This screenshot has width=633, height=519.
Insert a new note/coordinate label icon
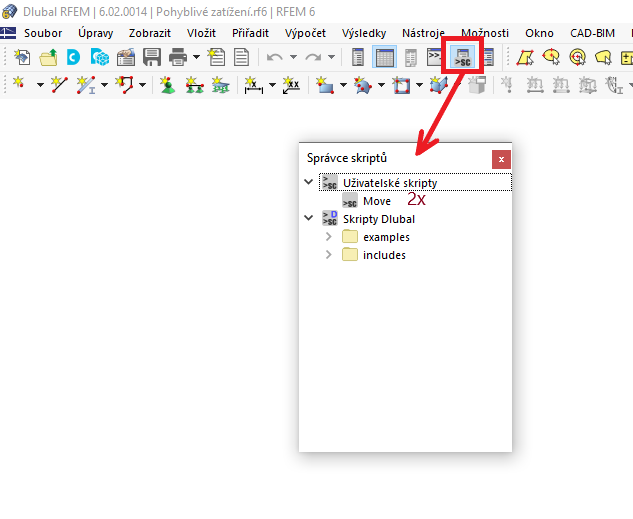291,85
